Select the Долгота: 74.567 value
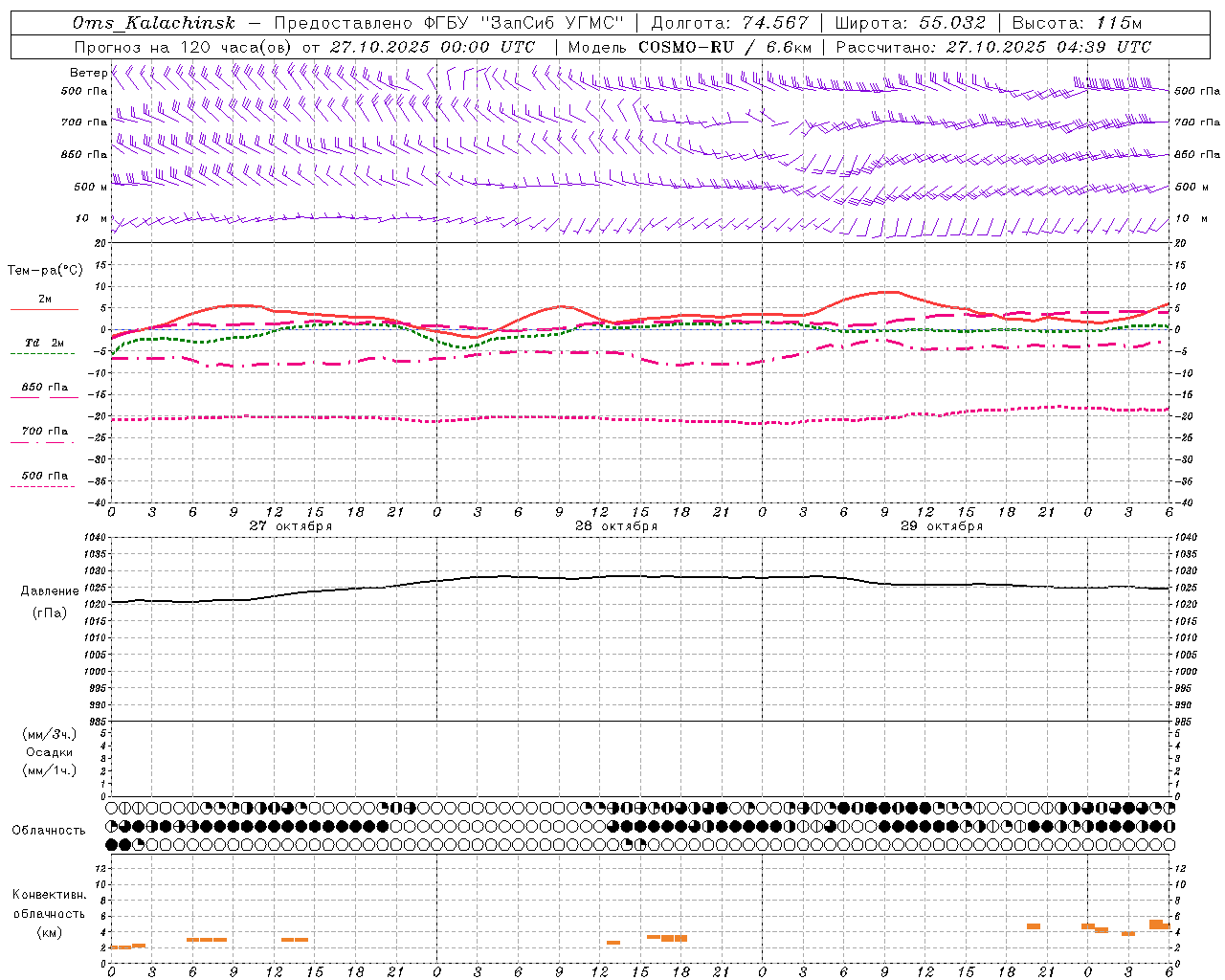 tap(729, 23)
